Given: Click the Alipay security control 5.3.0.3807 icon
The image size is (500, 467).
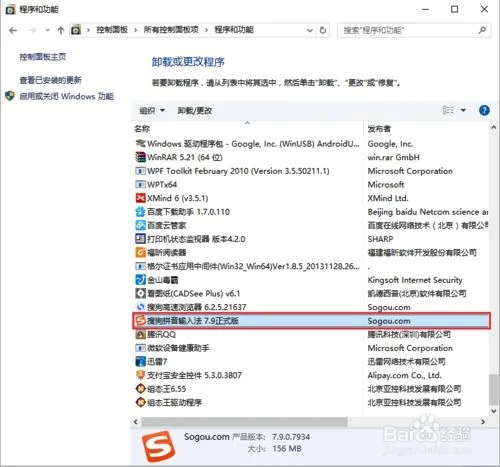Looking at the screenshot, I should click(x=140, y=375).
